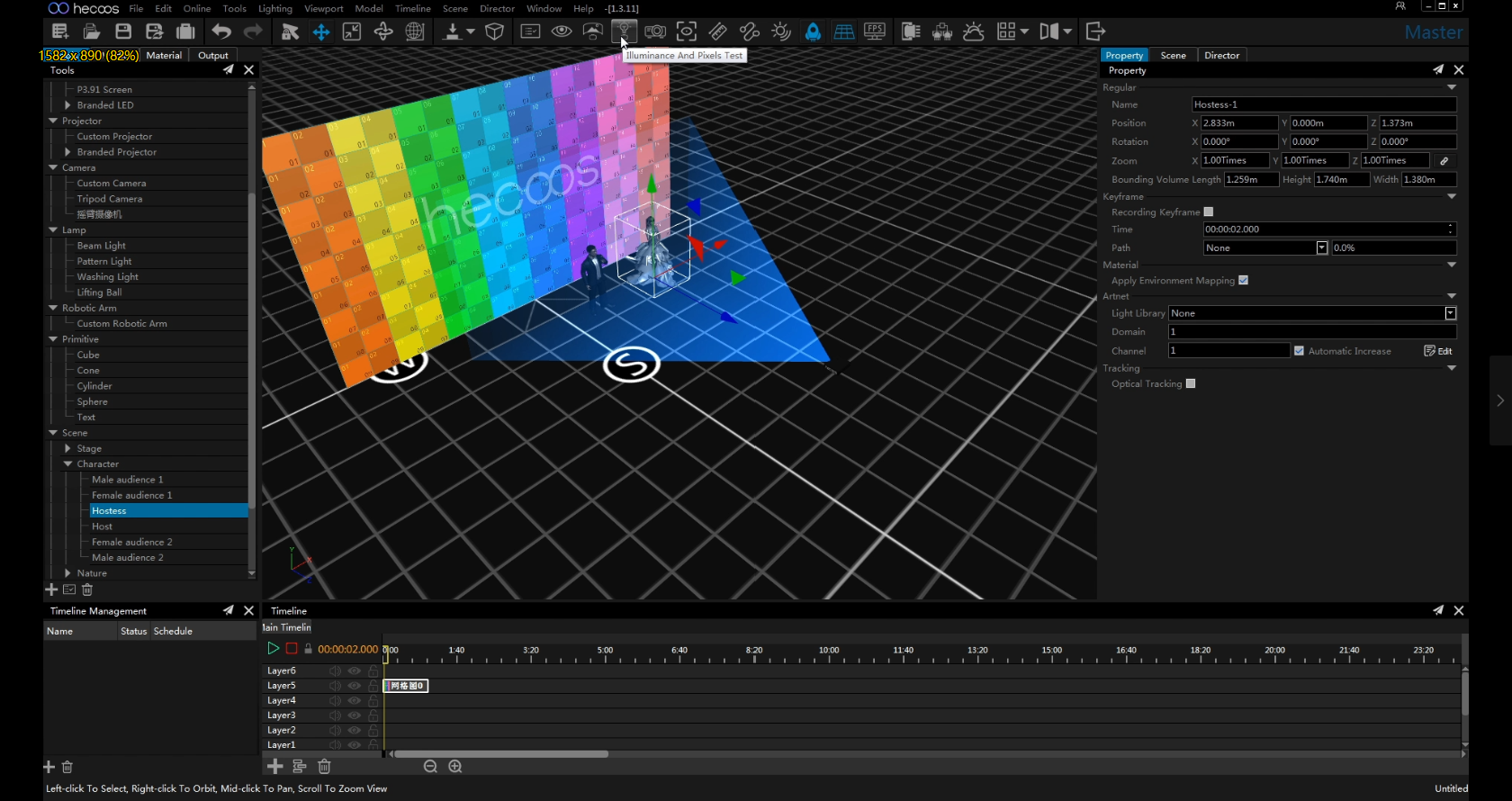Expand the Branded LED tree node

pyautogui.click(x=67, y=105)
